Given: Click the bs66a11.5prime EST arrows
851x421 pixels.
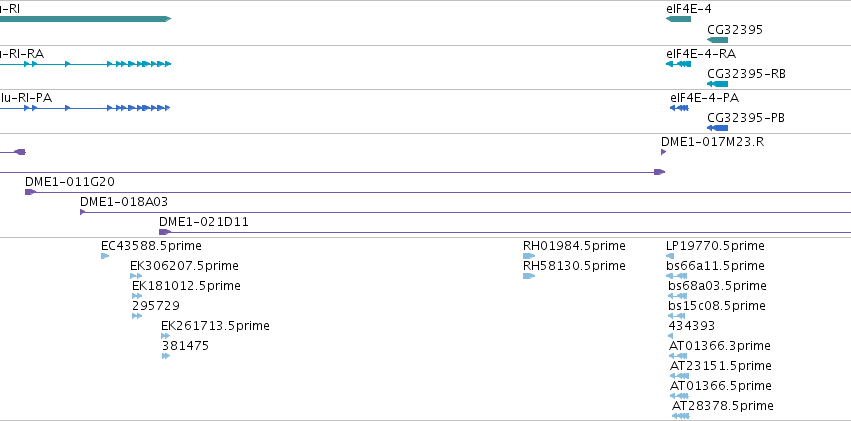Looking at the screenshot, I should pos(677,276).
